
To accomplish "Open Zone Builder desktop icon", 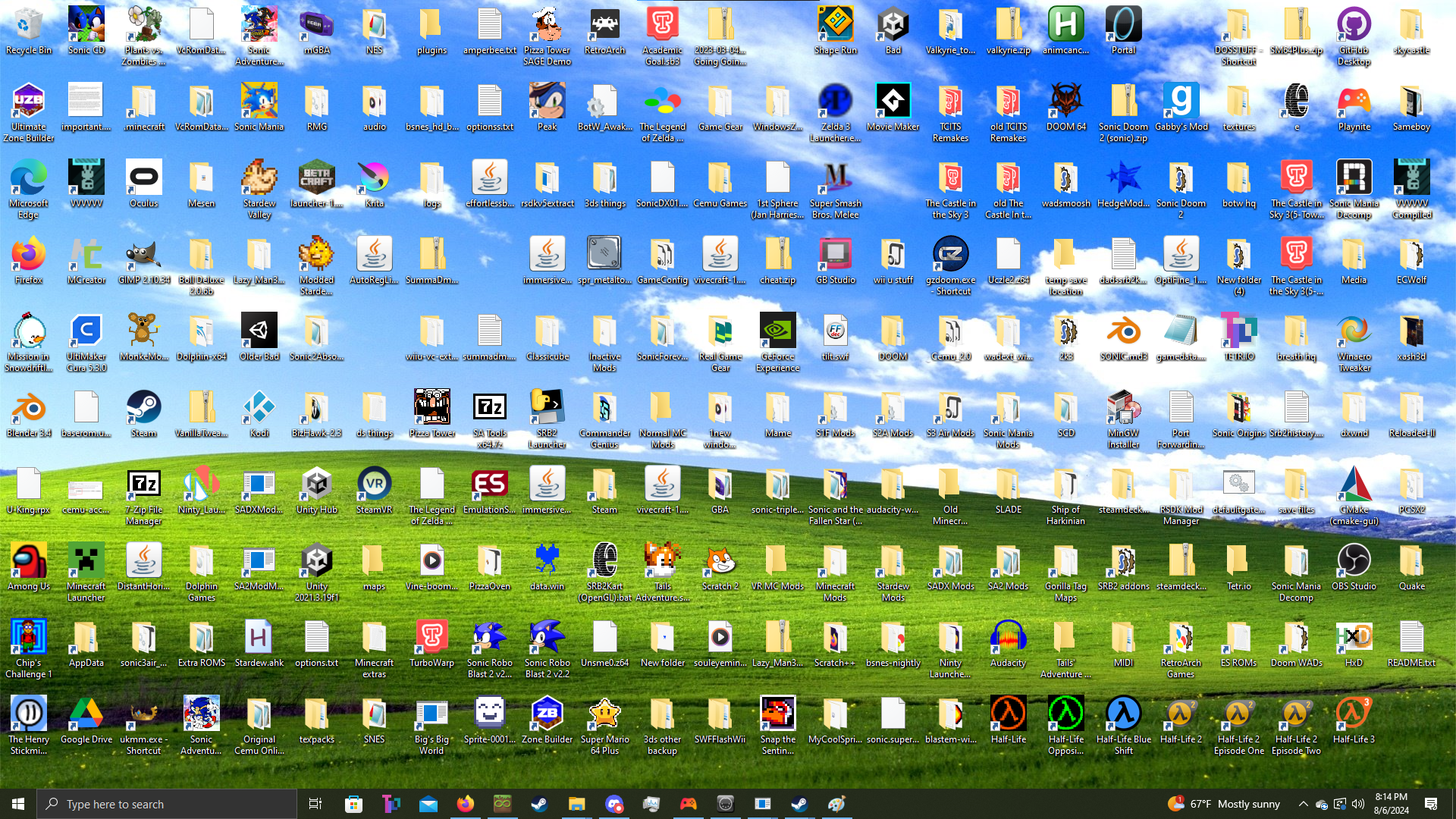I will click(x=548, y=720).
